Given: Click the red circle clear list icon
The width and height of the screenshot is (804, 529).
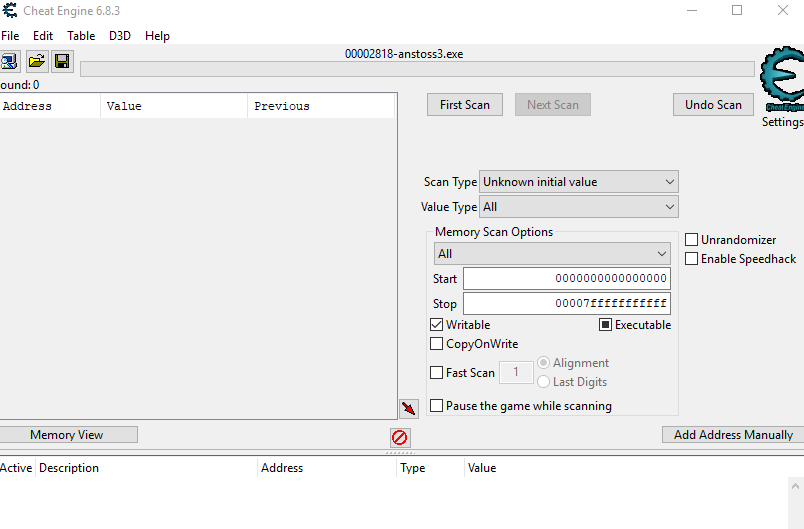Looking at the screenshot, I should coord(399,437).
